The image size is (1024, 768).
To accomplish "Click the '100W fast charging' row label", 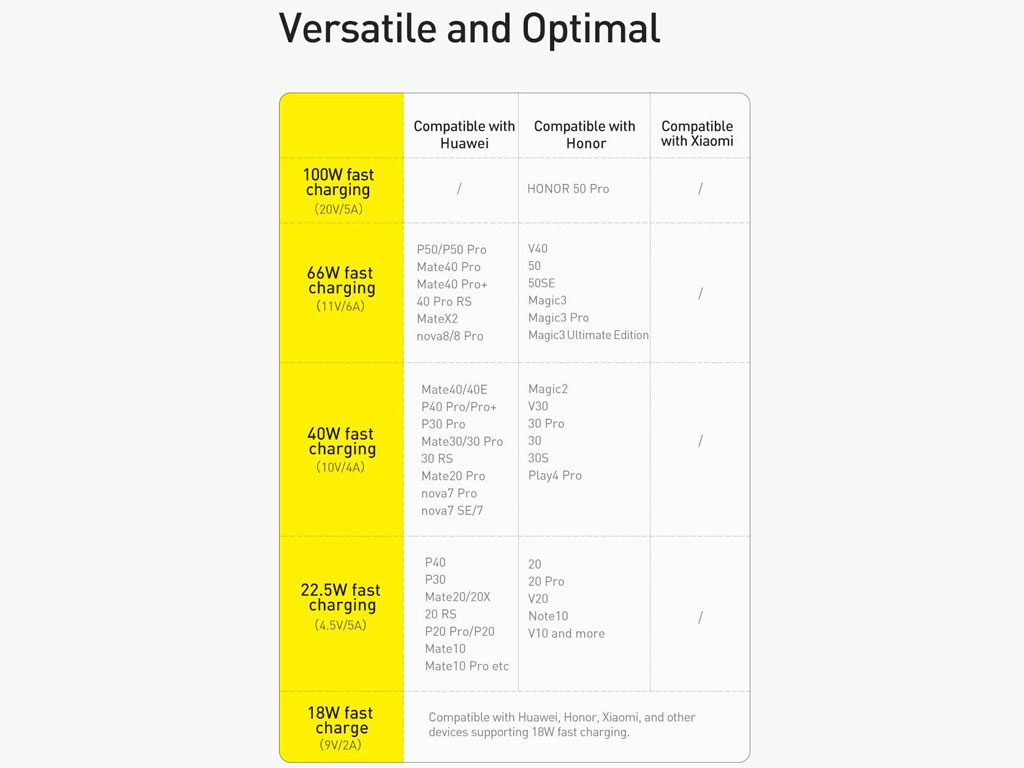I will click(339, 183).
